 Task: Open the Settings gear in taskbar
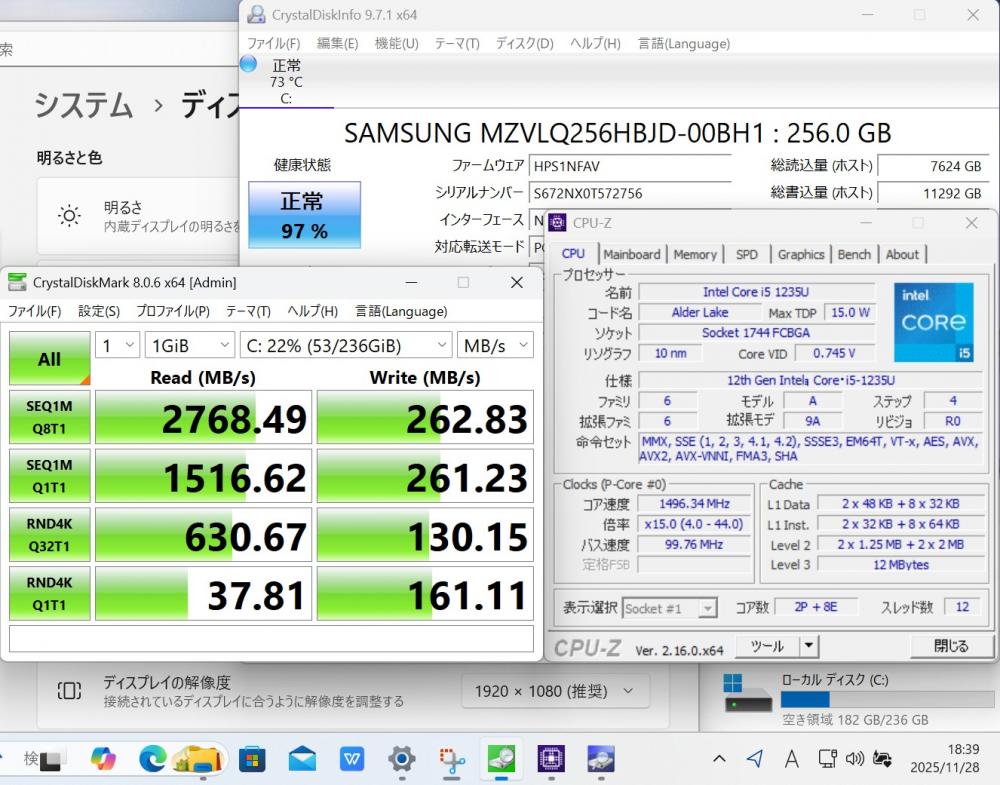(x=401, y=759)
